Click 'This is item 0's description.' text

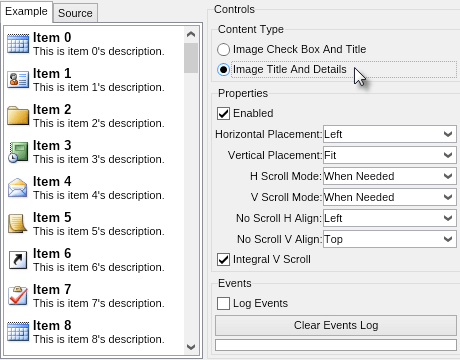(99, 51)
